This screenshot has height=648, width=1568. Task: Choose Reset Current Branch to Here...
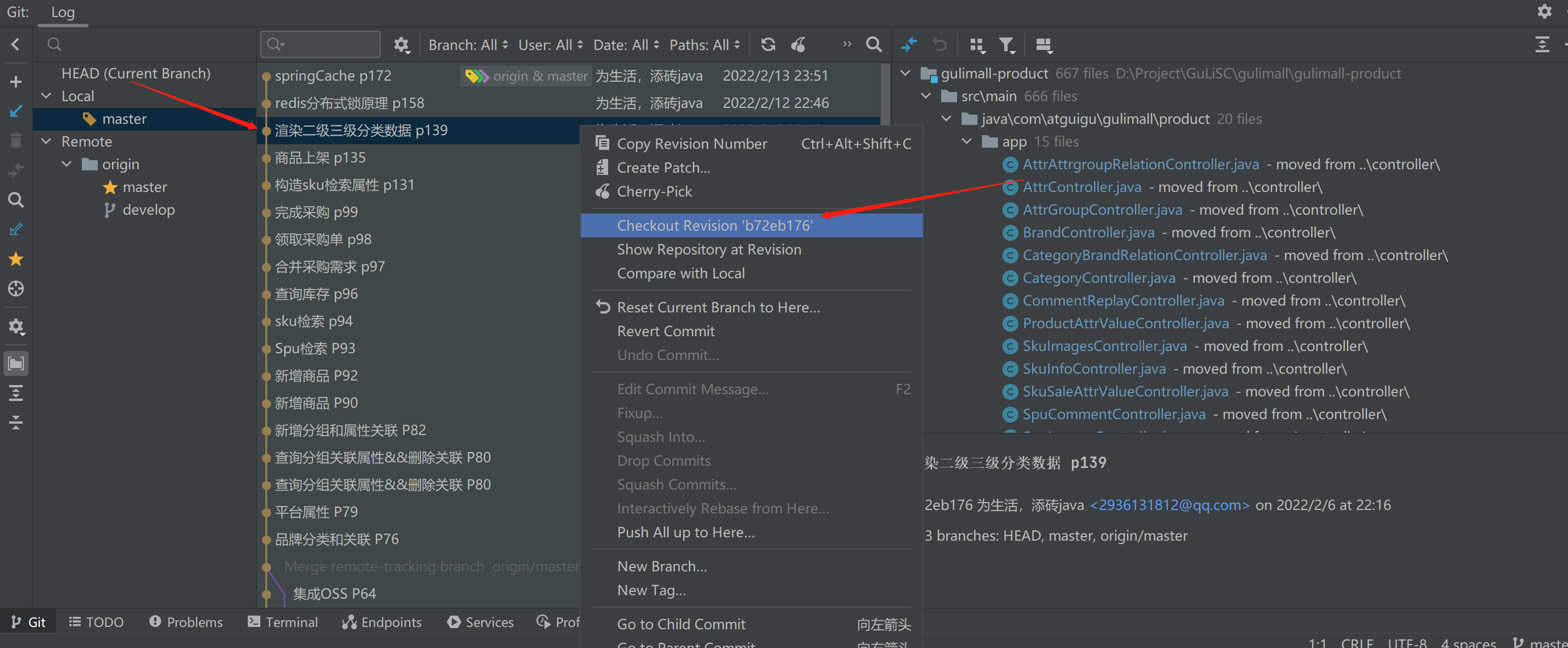coord(751,307)
